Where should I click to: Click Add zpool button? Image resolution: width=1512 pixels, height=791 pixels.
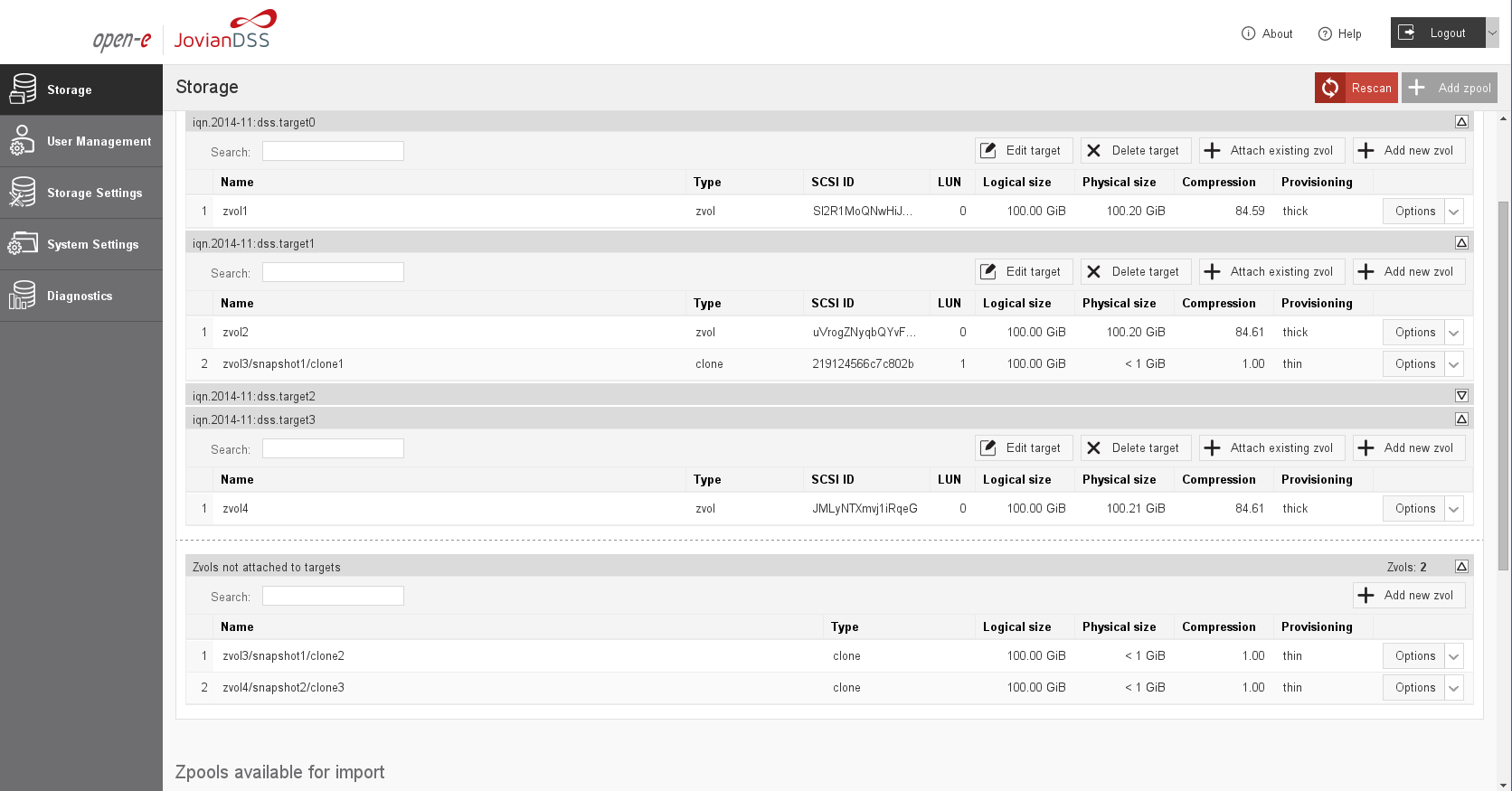(x=1450, y=88)
